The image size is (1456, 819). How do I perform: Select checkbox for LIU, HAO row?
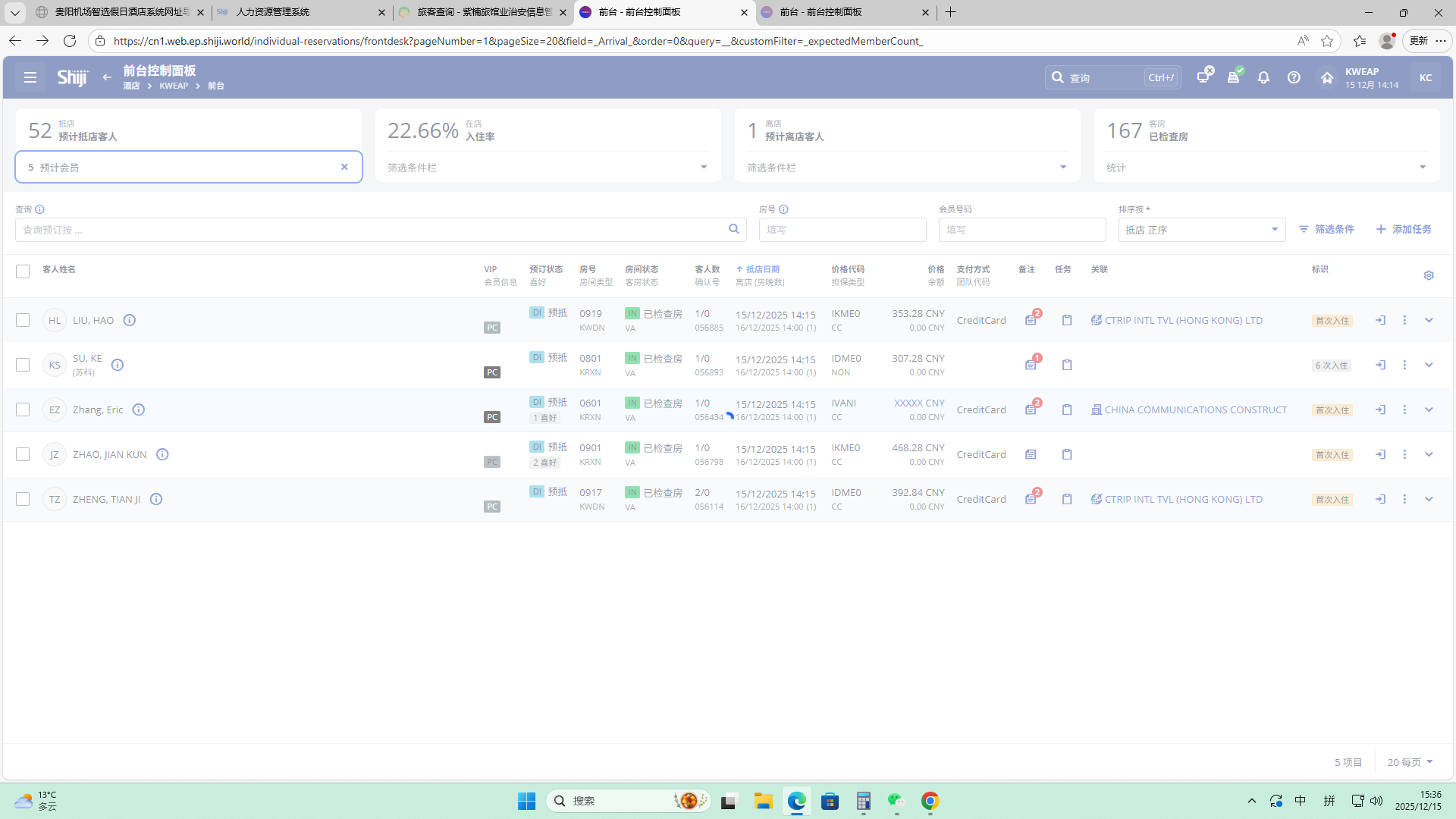click(x=23, y=320)
